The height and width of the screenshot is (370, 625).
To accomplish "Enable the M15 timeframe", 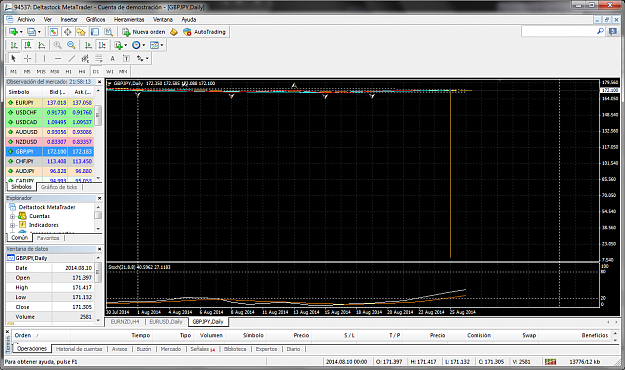I will click(x=41, y=72).
